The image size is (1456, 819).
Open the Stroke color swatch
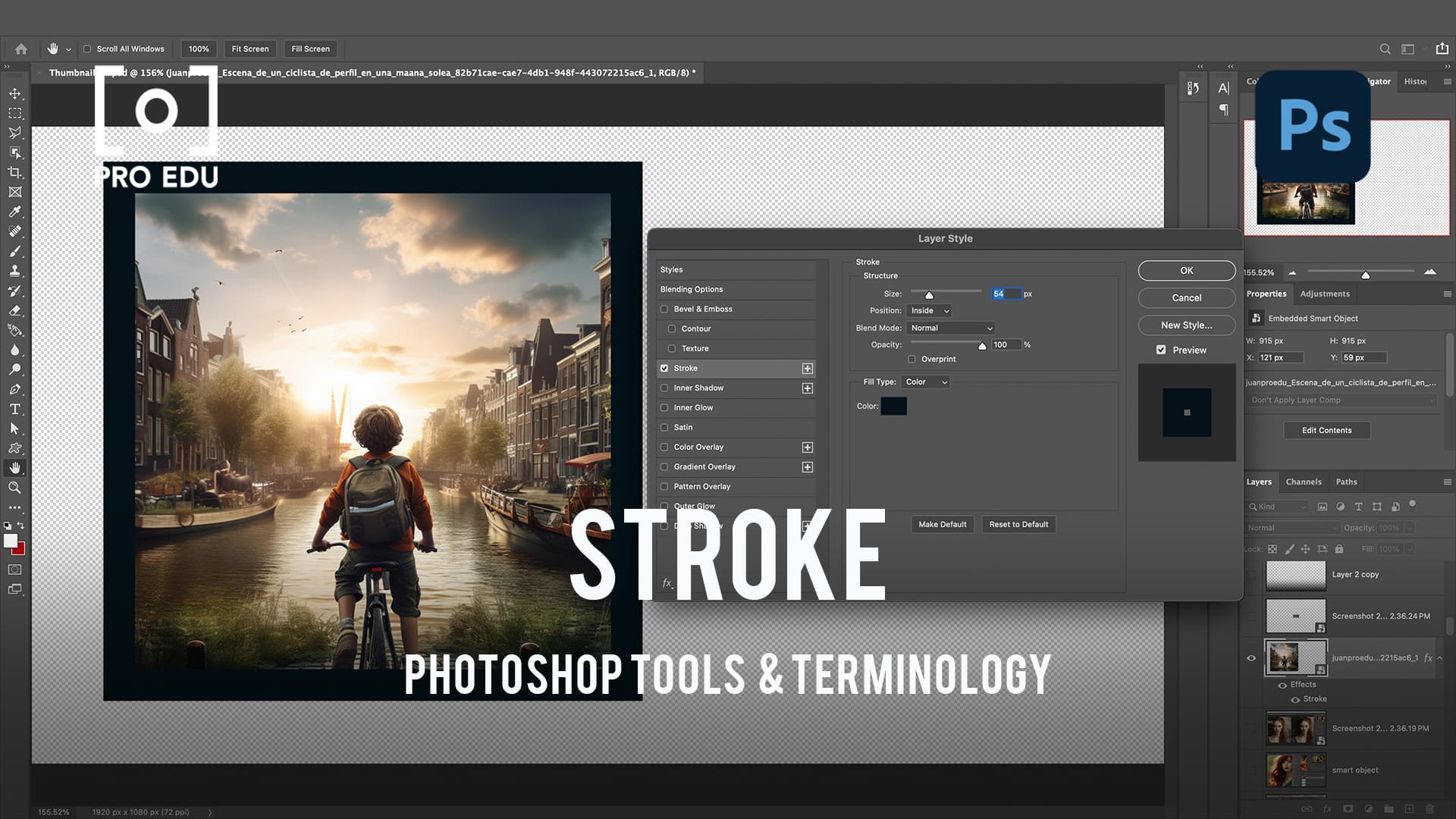894,406
